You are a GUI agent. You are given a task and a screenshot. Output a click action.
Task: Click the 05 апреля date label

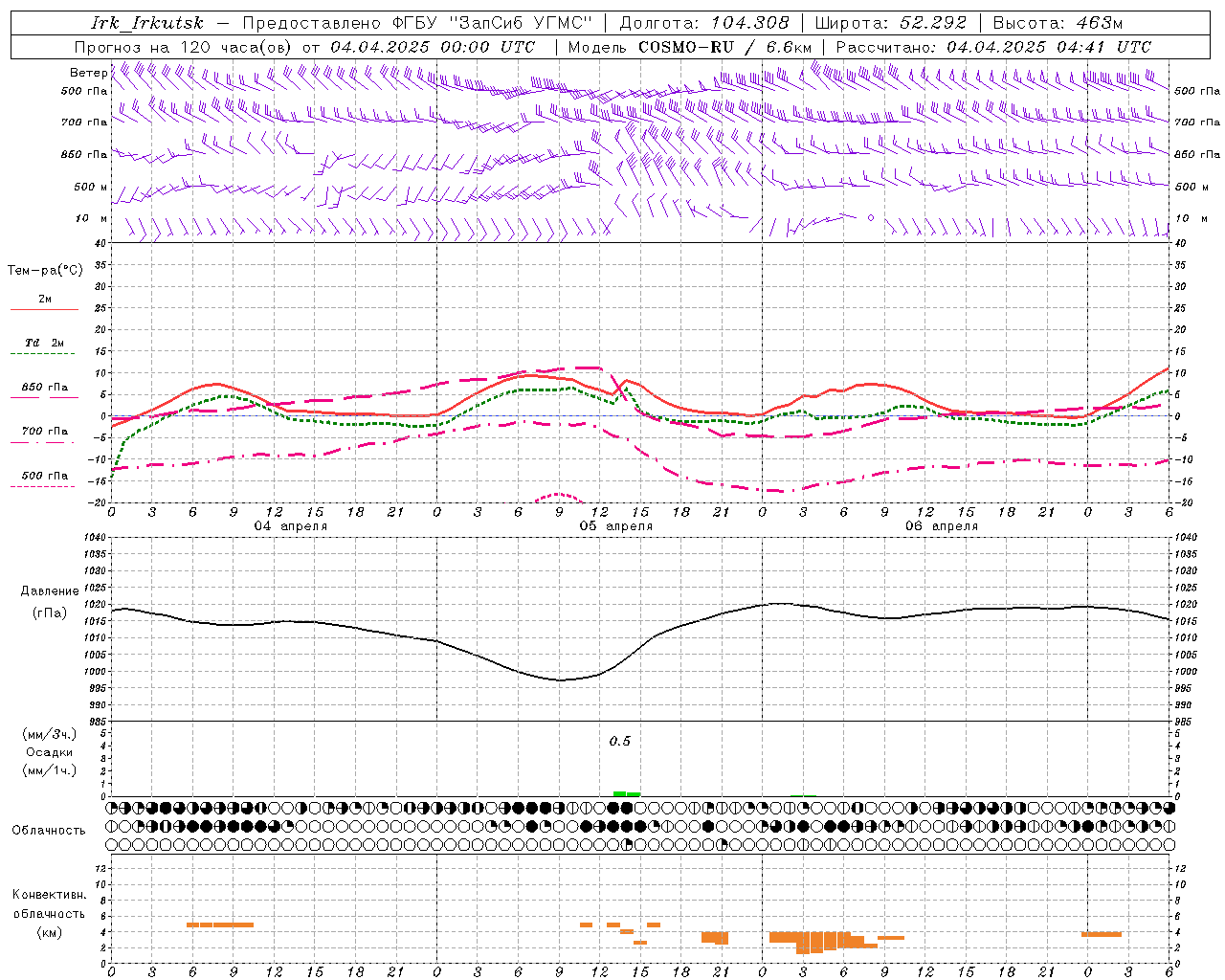(615, 526)
